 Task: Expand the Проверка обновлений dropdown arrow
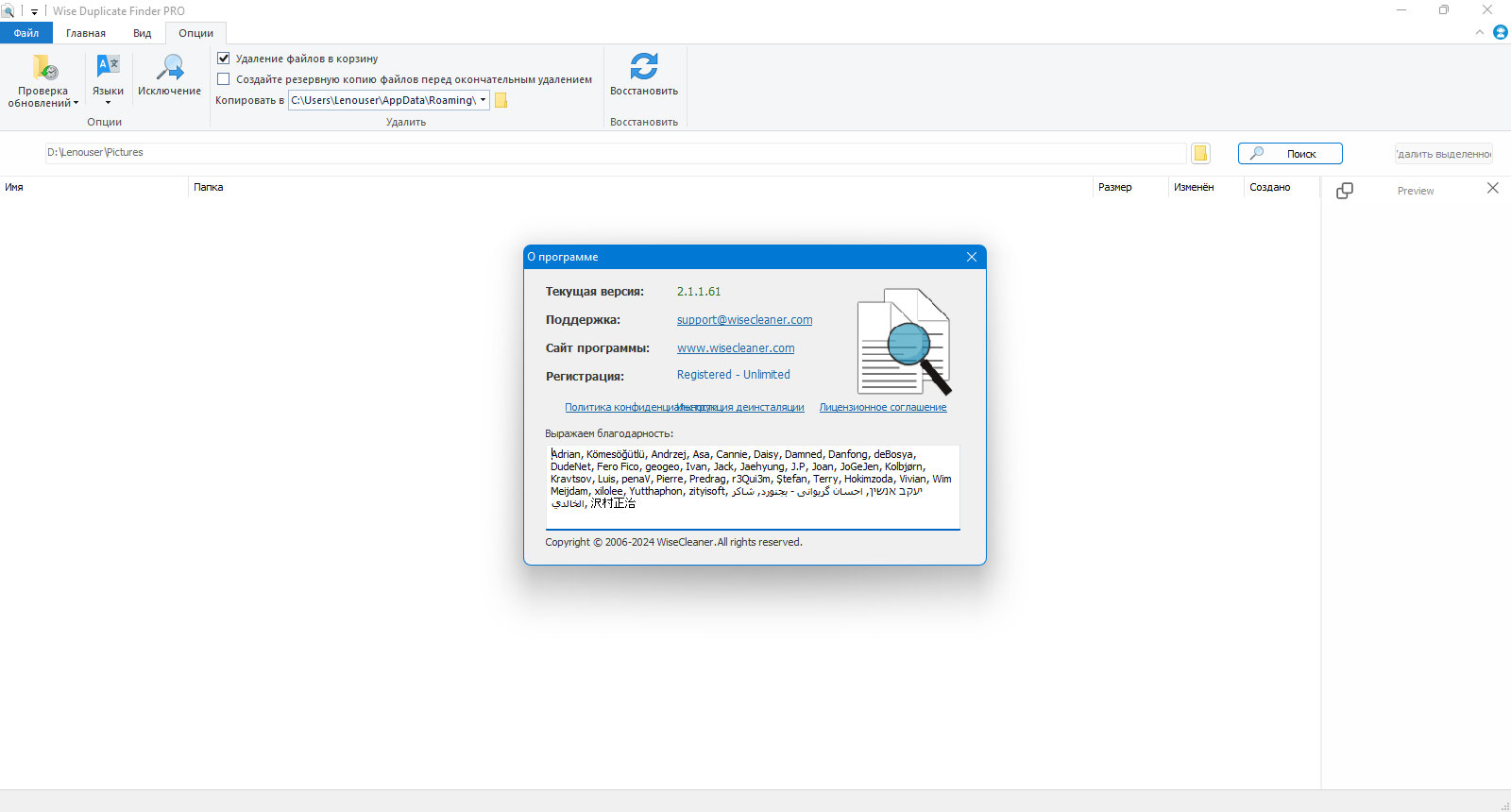76,104
